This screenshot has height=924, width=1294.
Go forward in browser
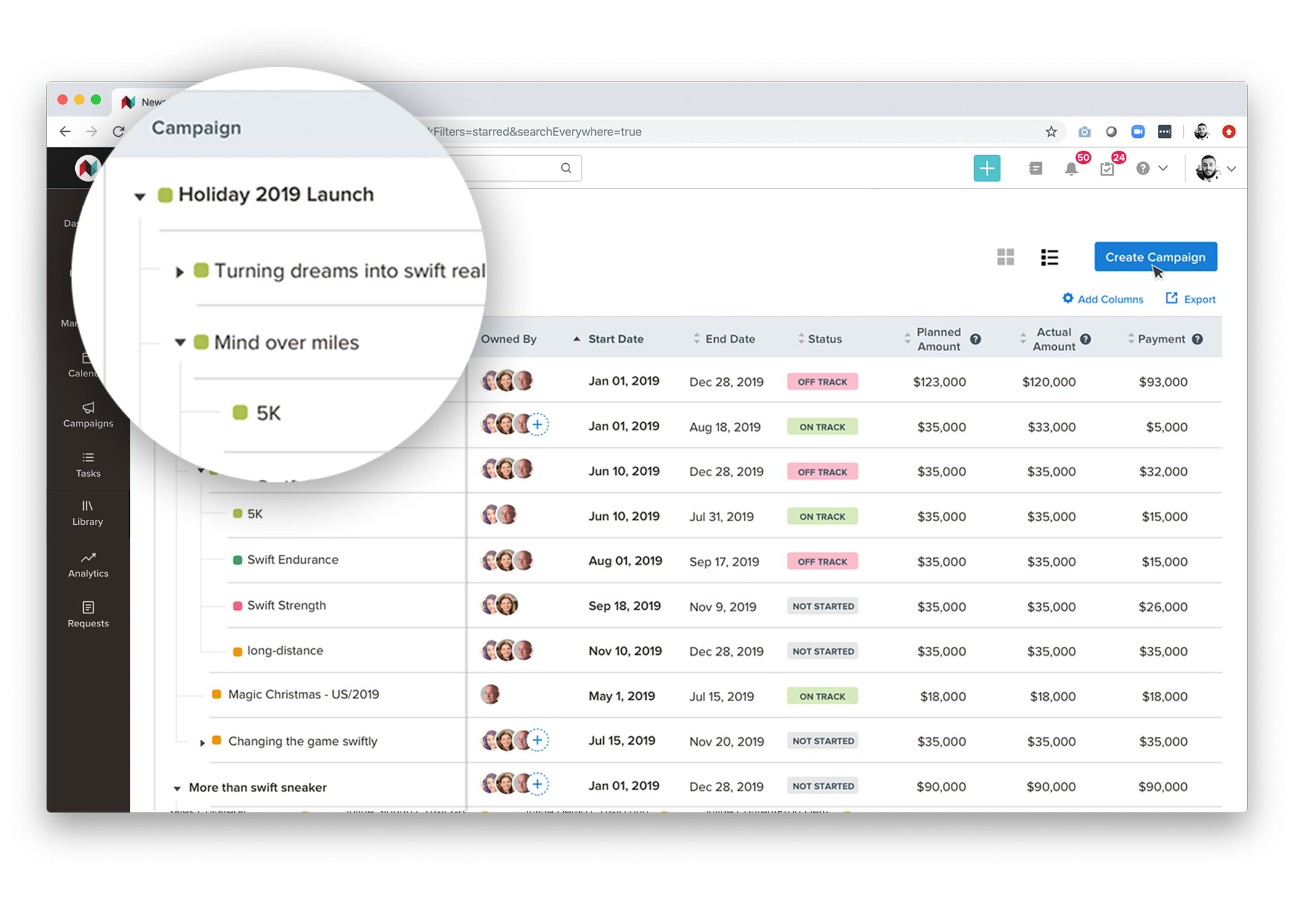(92, 131)
